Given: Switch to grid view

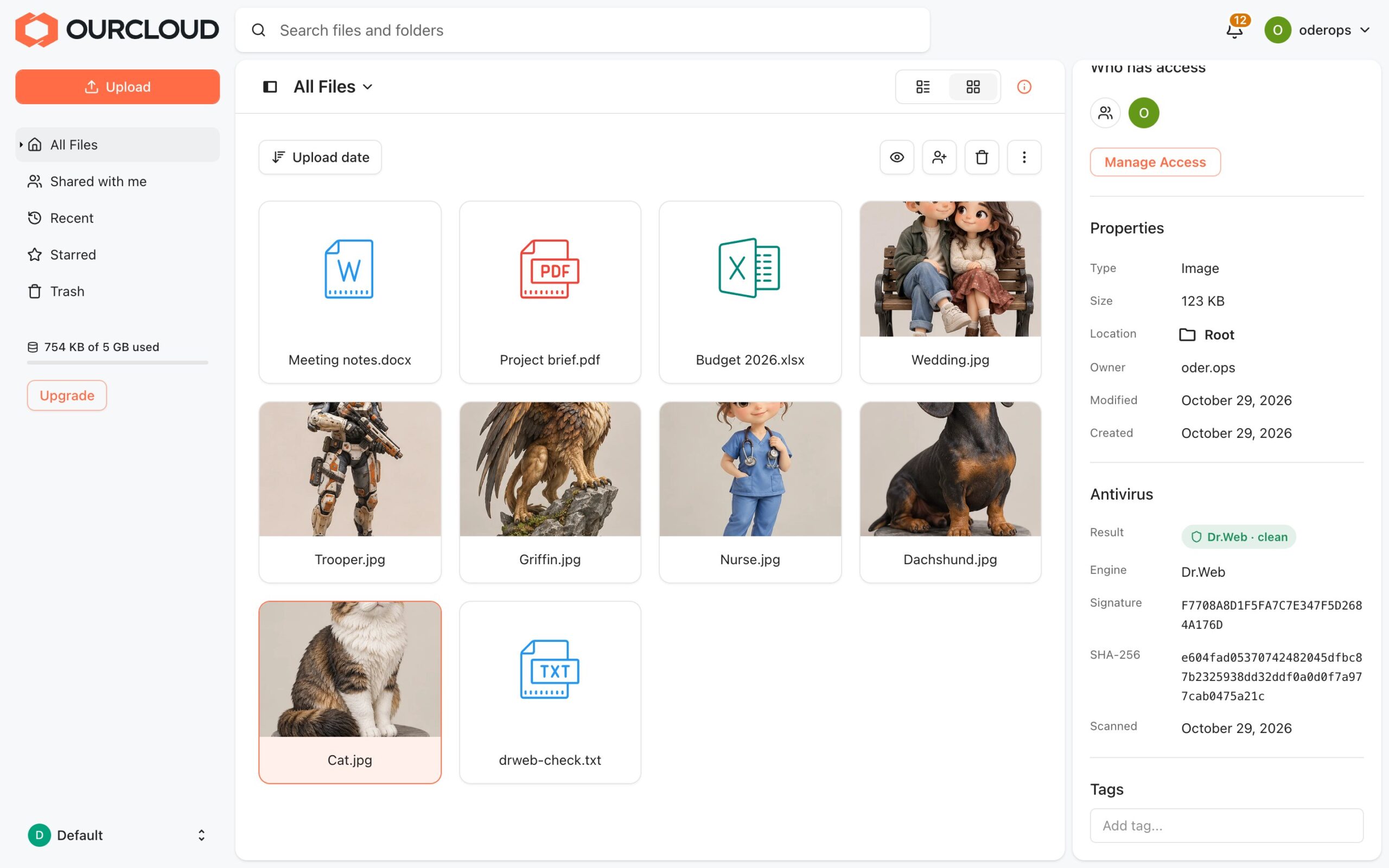Looking at the screenshot, I should [x=973, y=87].
